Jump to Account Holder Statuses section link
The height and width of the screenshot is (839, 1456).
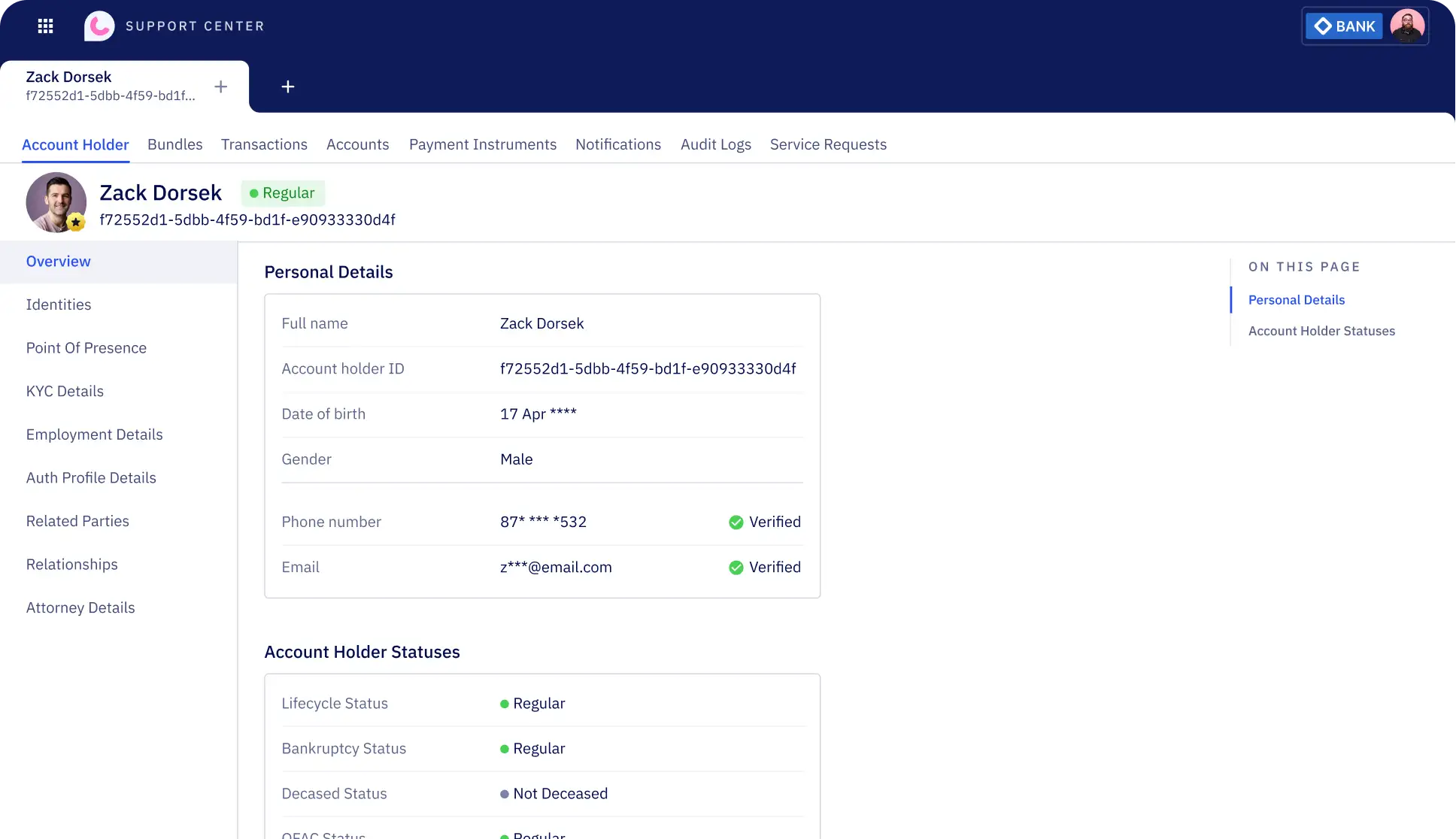coord(1321,331)
